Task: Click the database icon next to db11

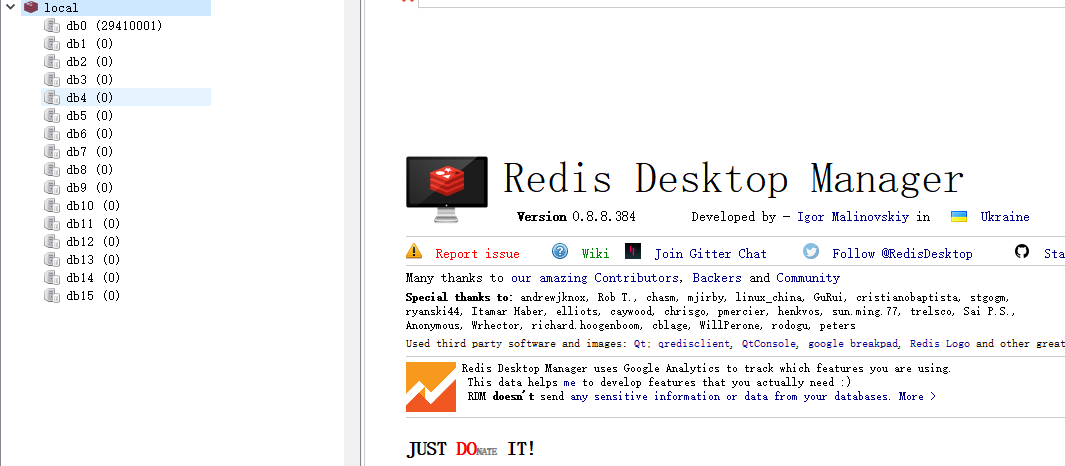Action: (x=52, y=223)
